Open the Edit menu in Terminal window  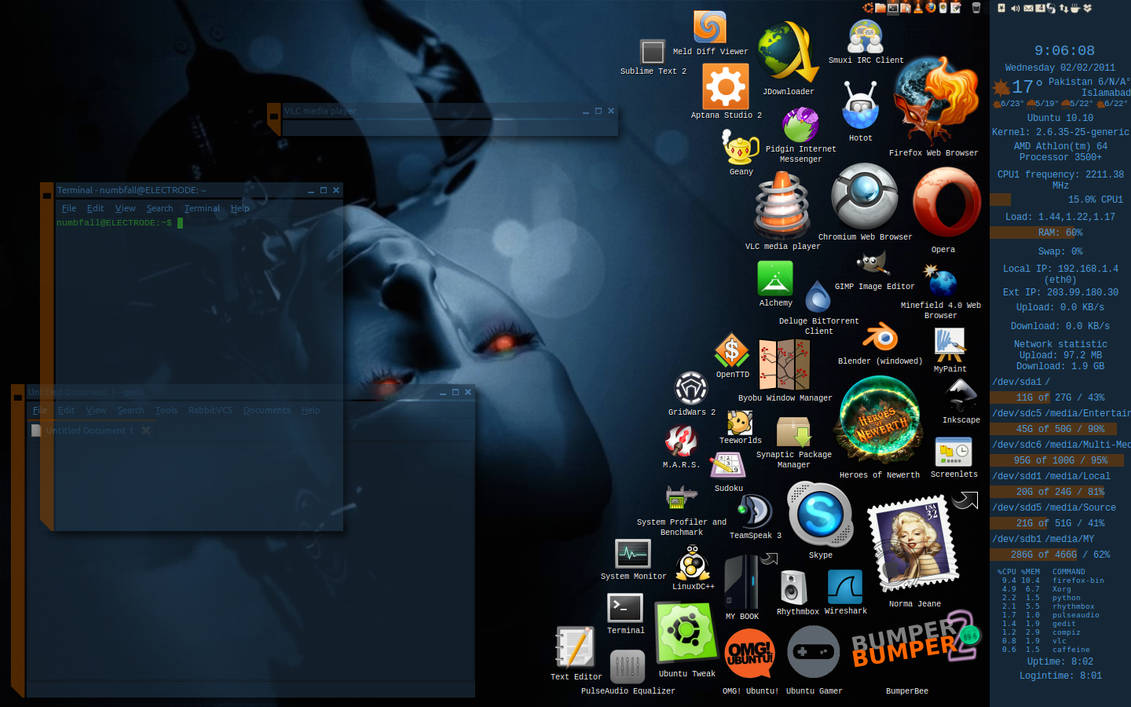pos(95,208)
